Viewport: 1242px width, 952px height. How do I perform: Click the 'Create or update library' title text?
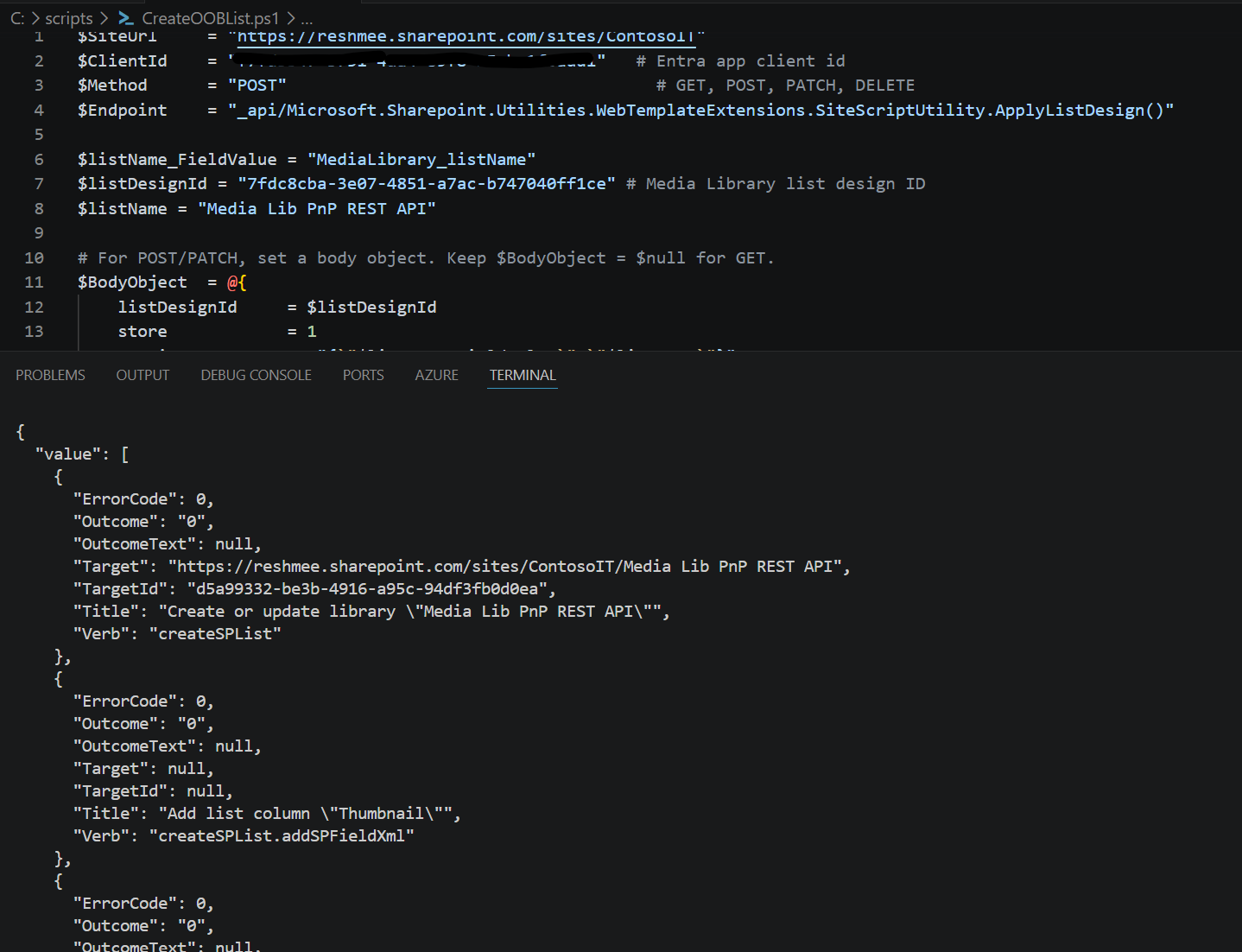click(410, 612)
